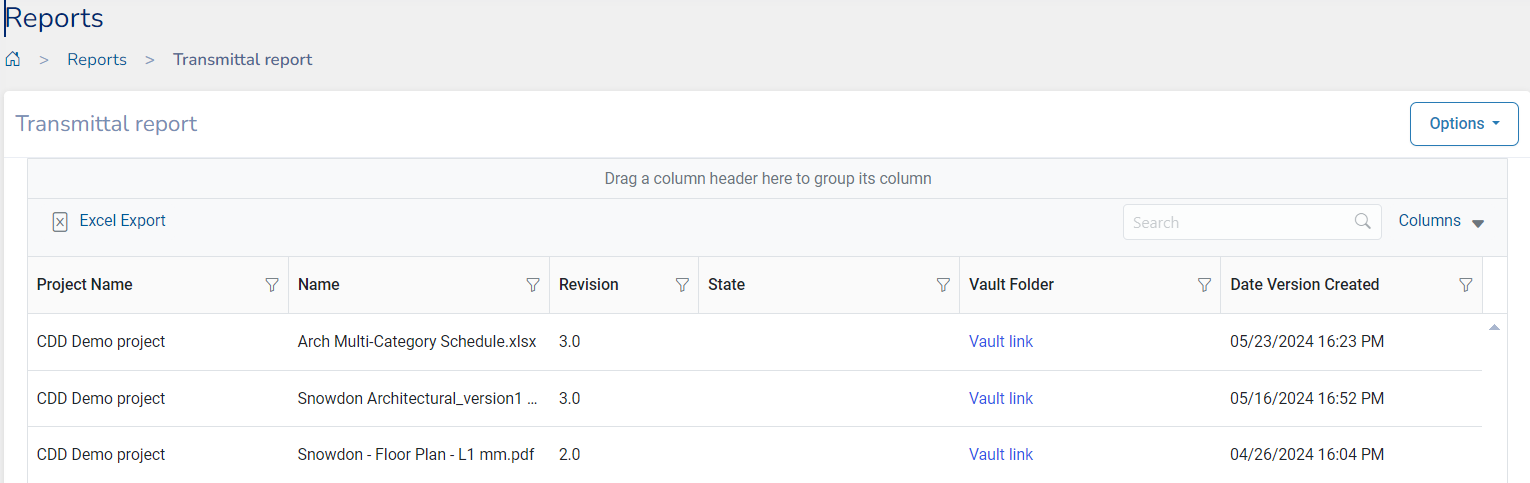The width and height of the screenshot is (1530, 483).
Task: Open filter for State column
Action: 942,285
